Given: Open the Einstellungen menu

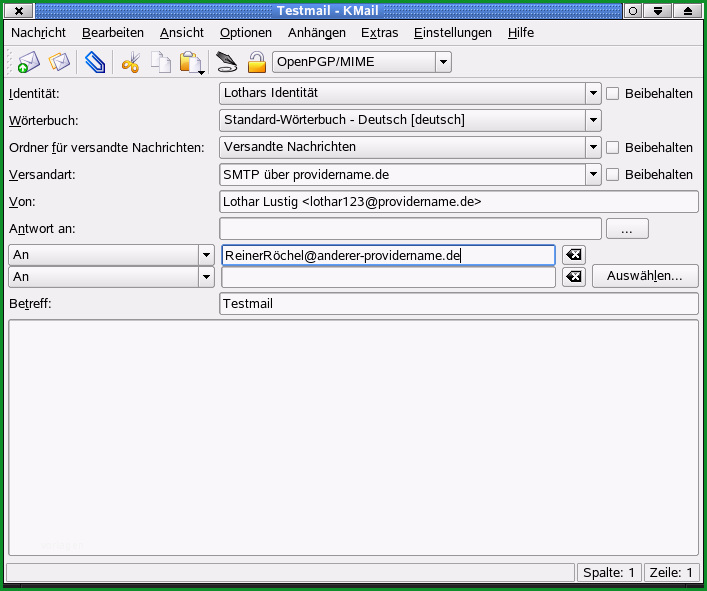Looking at the screenshot, I should pos(453,32).
